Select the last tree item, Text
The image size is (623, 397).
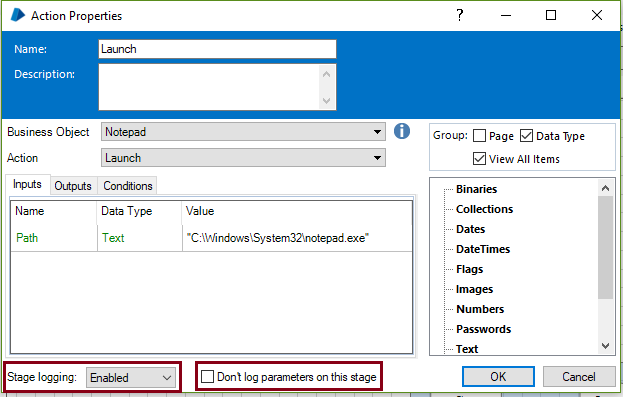(467, 349)
